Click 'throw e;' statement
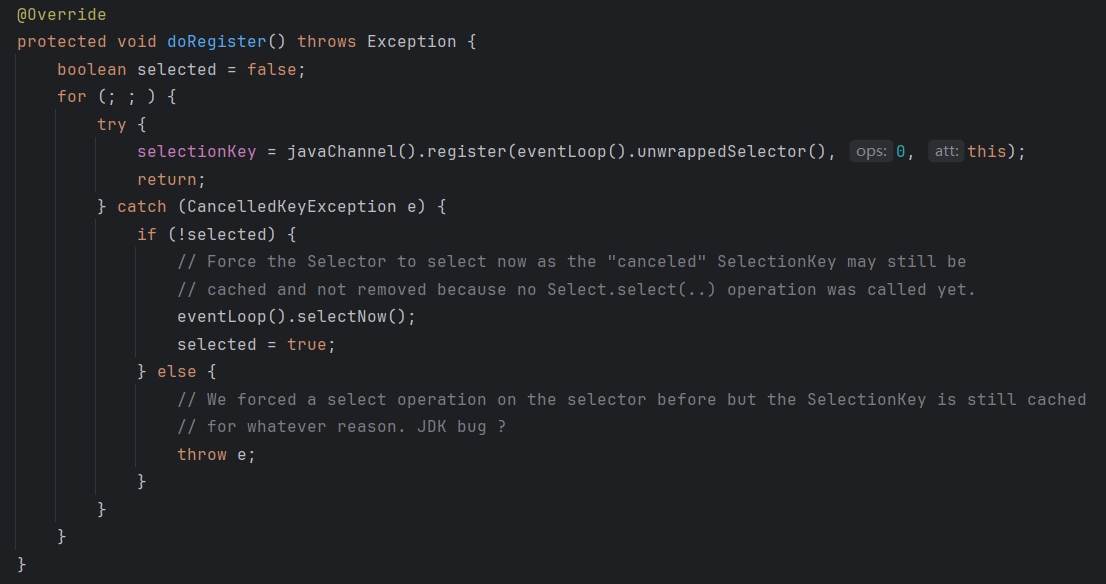Screen dimensions: 1106x584 click(x=216, y=454)
